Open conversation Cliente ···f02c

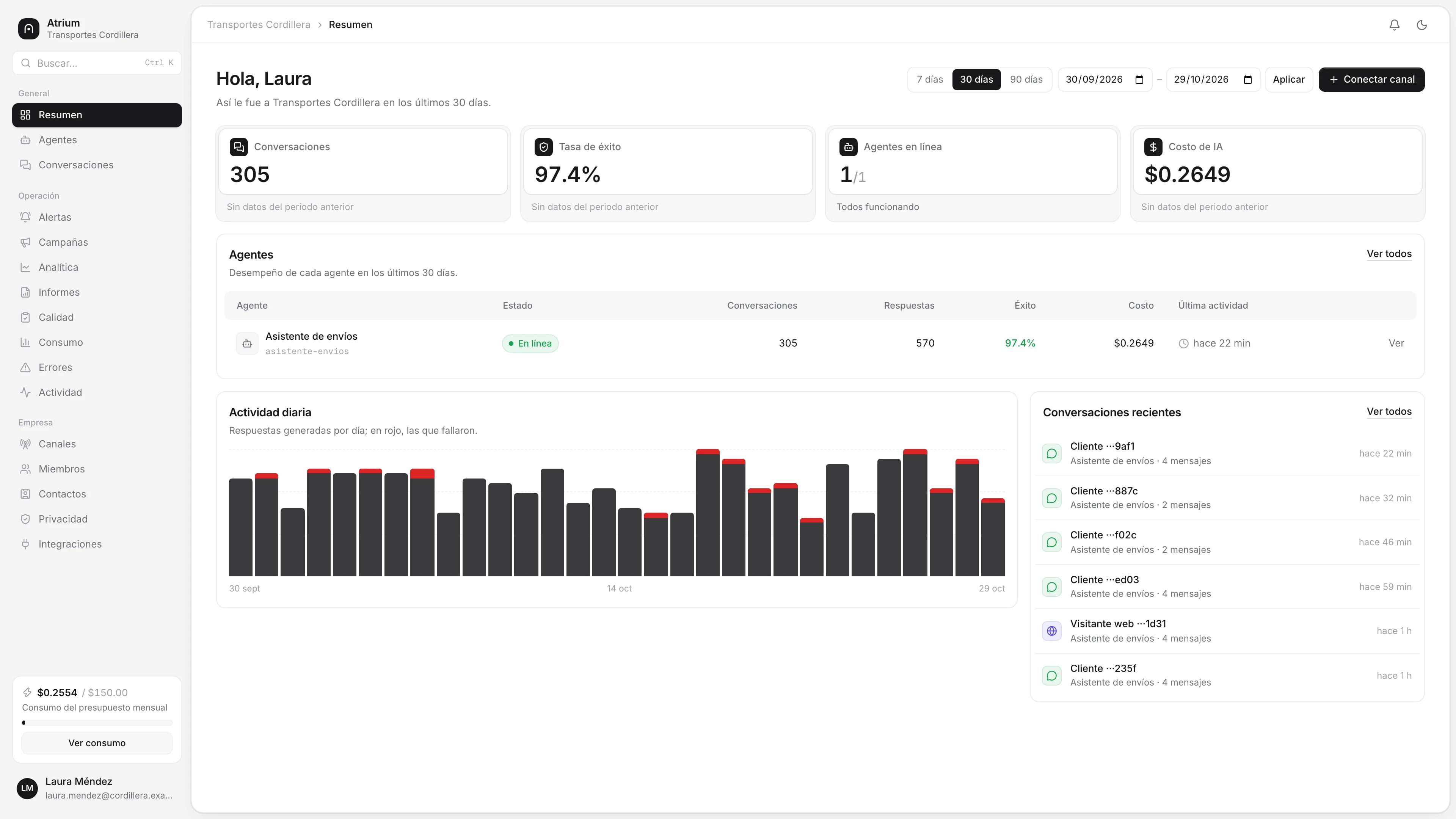click(1227, 543)
